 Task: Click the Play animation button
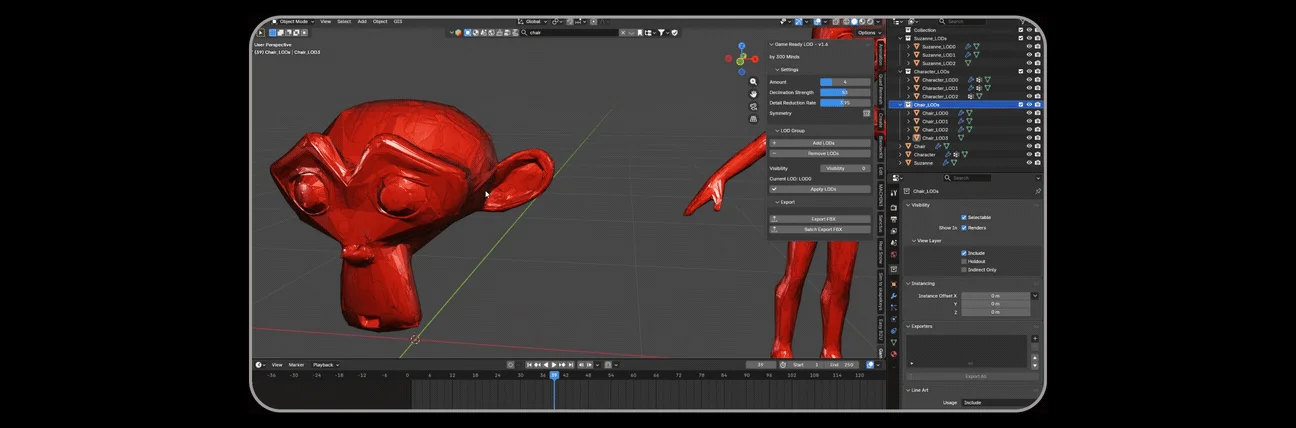[x=555, y=365]
